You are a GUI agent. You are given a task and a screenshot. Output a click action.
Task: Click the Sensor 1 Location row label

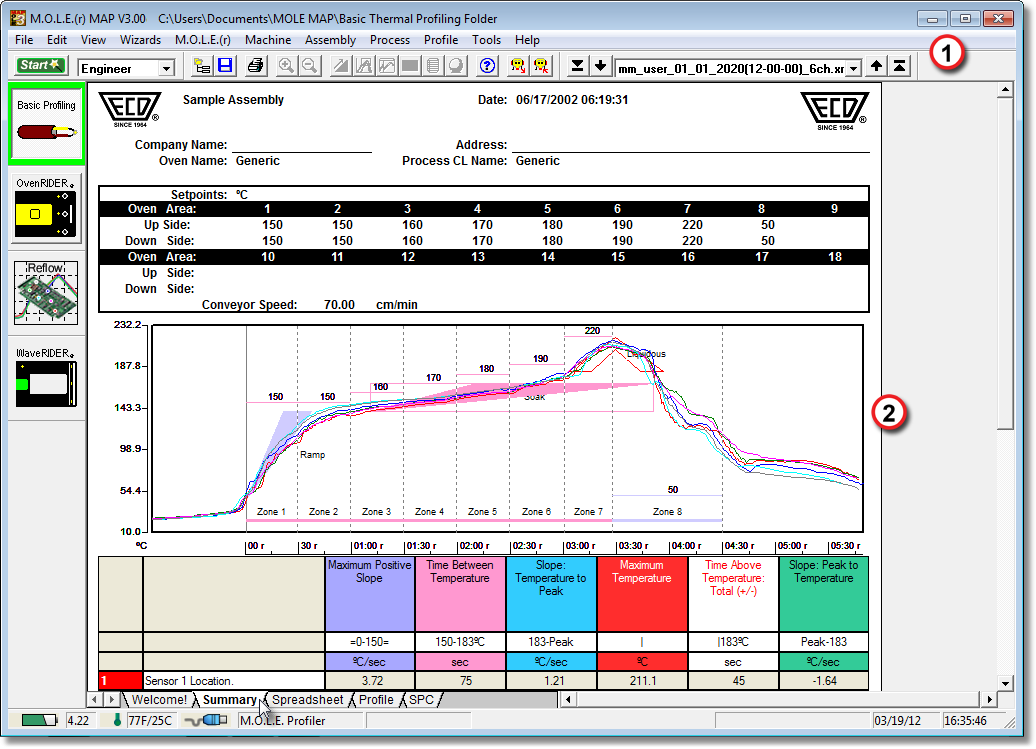click(x=234, y=681)
